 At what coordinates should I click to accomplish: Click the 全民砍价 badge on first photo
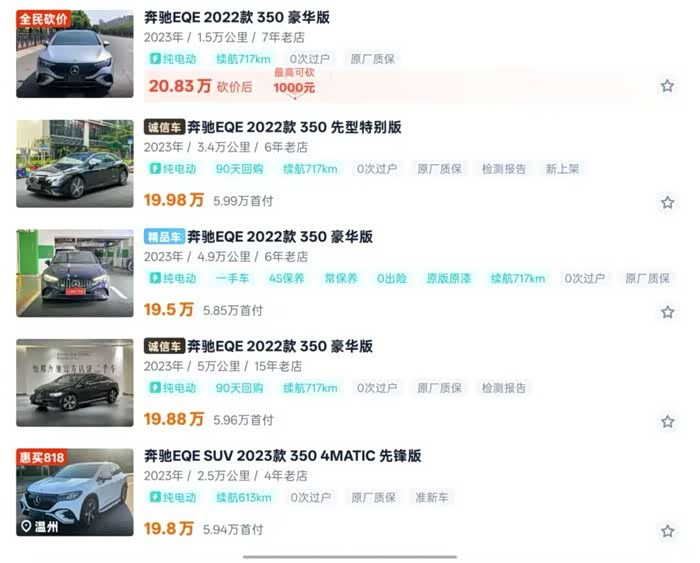click(x=43, y=19)
